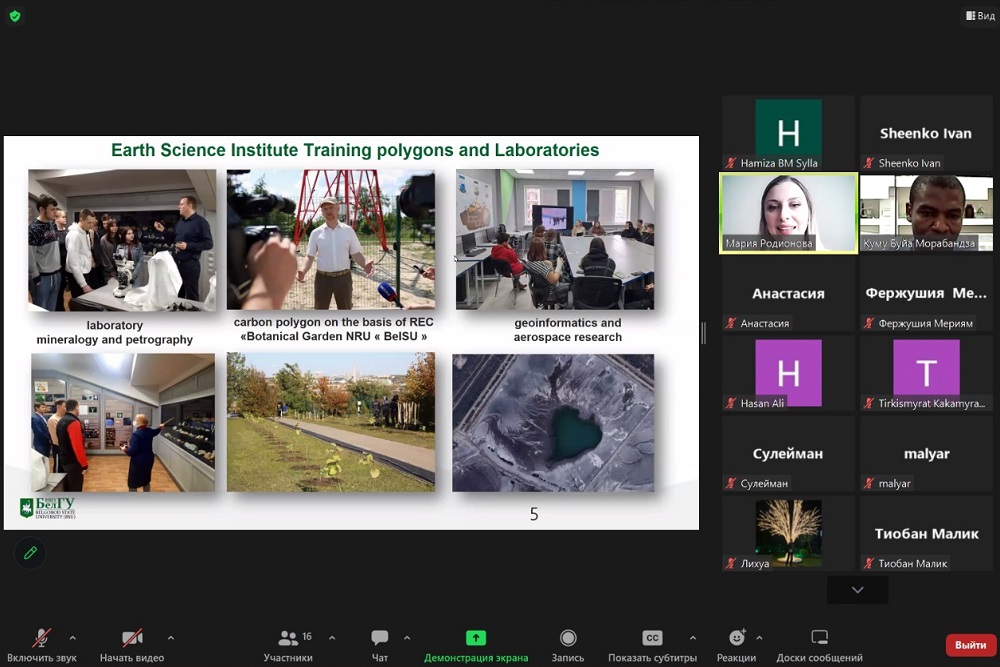This screenshot has height=667, width=1000.
Task: Click the green encryption shield icon
Action: pos(15,16)
